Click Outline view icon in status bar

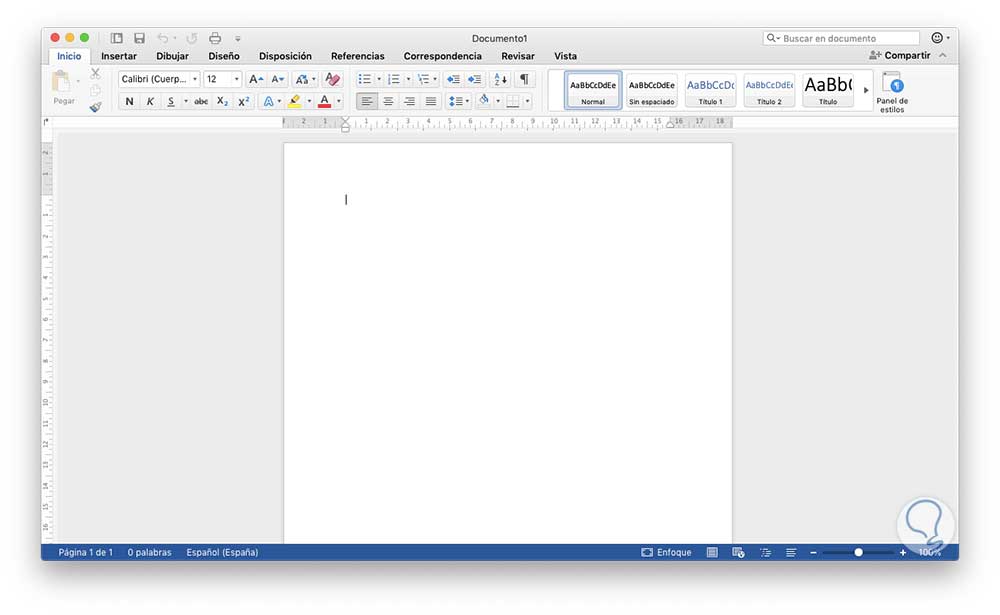point(765,552)
